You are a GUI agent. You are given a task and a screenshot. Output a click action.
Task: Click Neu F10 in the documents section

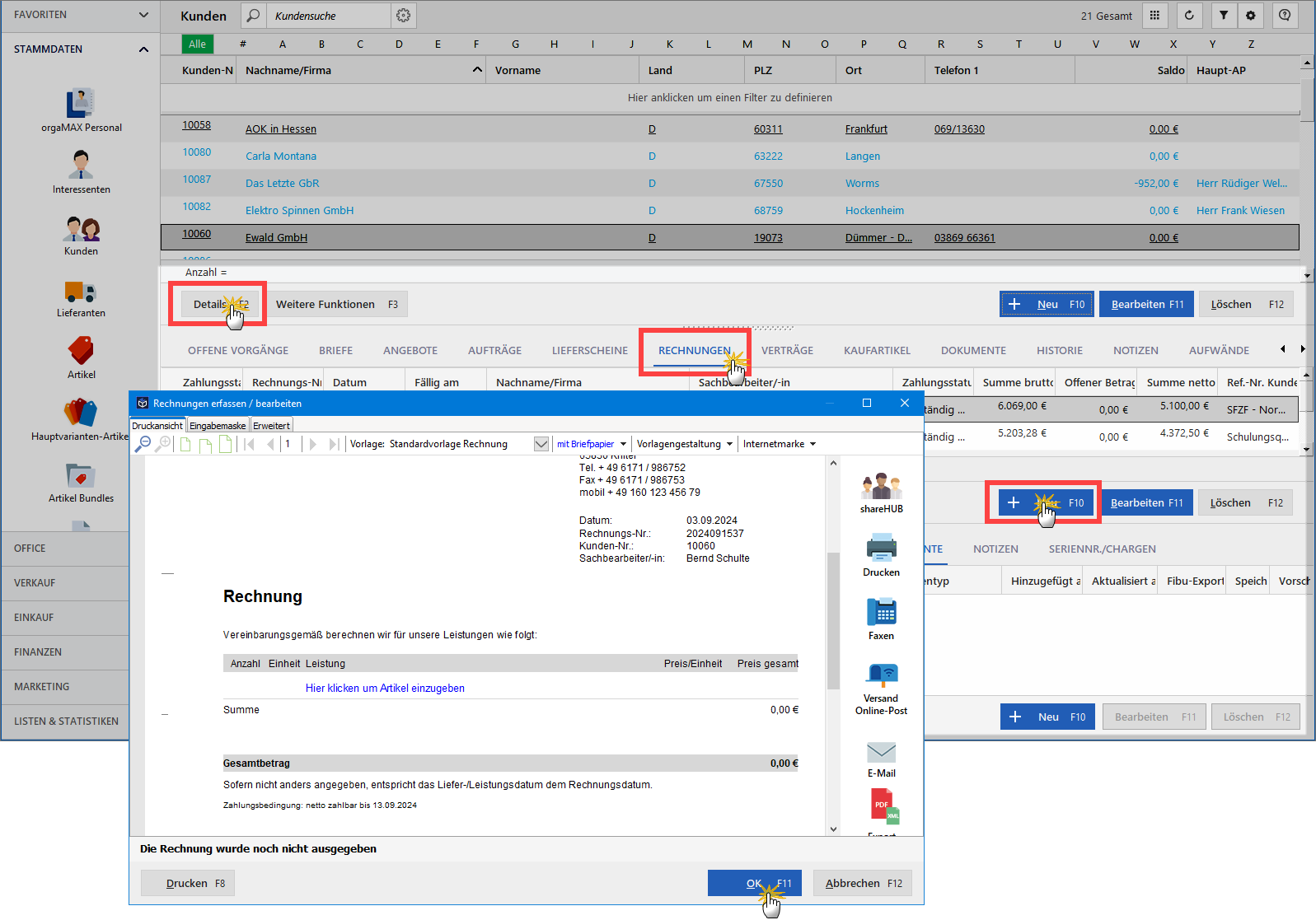pyautogui.click(x=1047, y=717)
